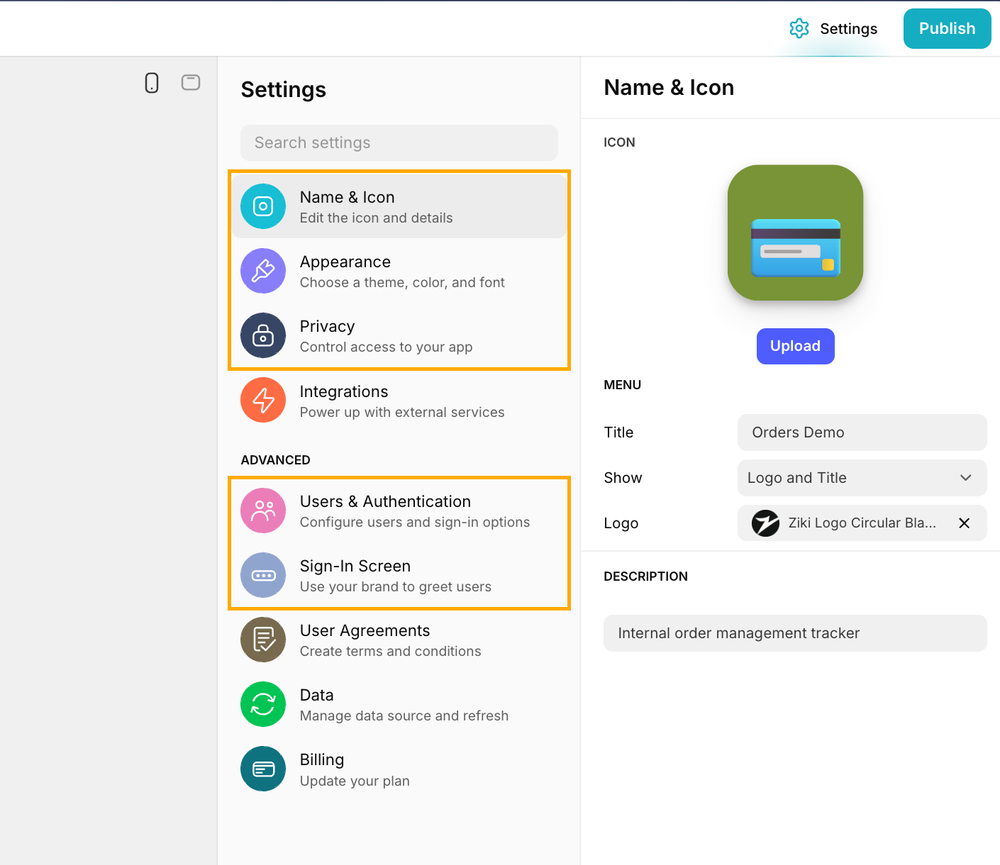Open the Appearance paintbrush icon
This screenshot has width=1000, height=865.
click(262, 271)
